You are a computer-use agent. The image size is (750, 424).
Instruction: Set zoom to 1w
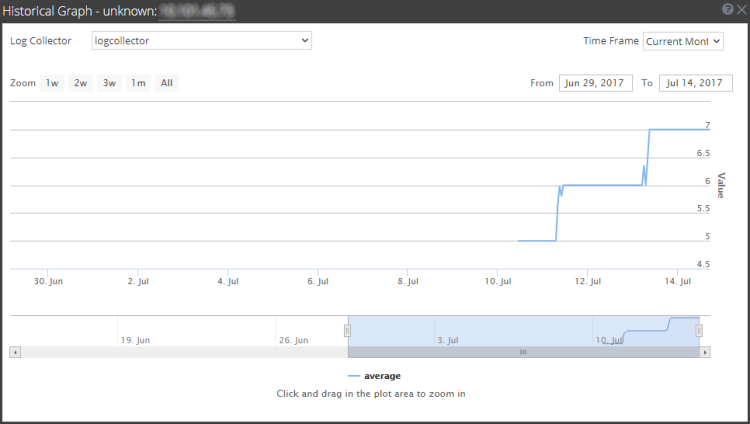point(52,83)
